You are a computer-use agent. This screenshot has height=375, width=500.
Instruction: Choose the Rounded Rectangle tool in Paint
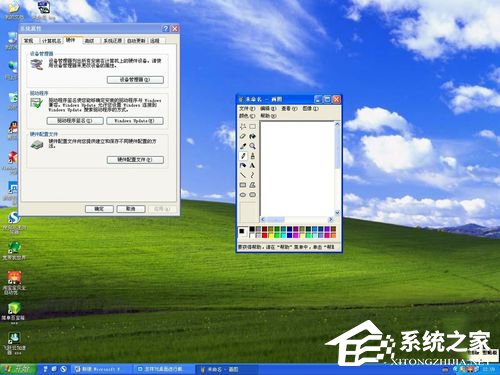pos(253,195)
